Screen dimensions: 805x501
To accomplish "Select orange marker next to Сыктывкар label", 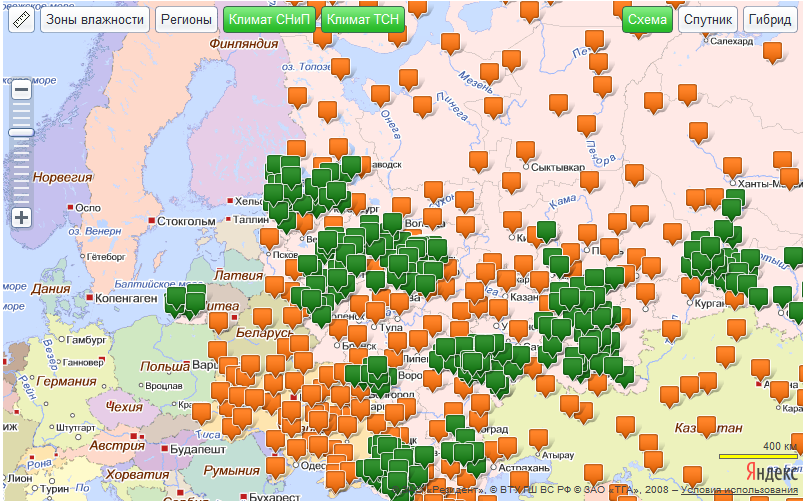I will [x=525, y=150].
